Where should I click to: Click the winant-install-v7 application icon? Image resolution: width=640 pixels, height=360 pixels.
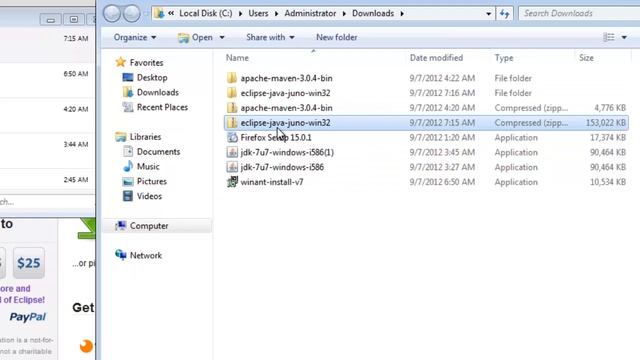(x=232, y=182)
